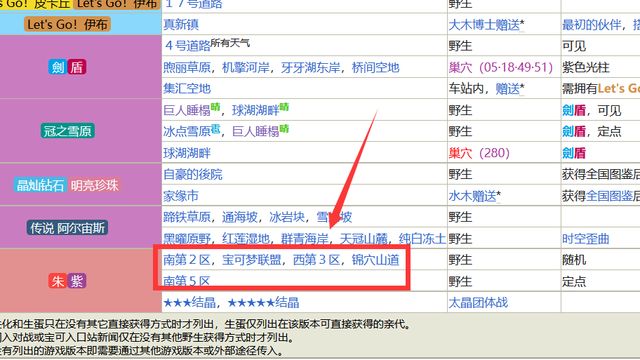Click the 劍盾 link before 可见
The width and height of the screenshot is (640, 360).
(574, 110)
